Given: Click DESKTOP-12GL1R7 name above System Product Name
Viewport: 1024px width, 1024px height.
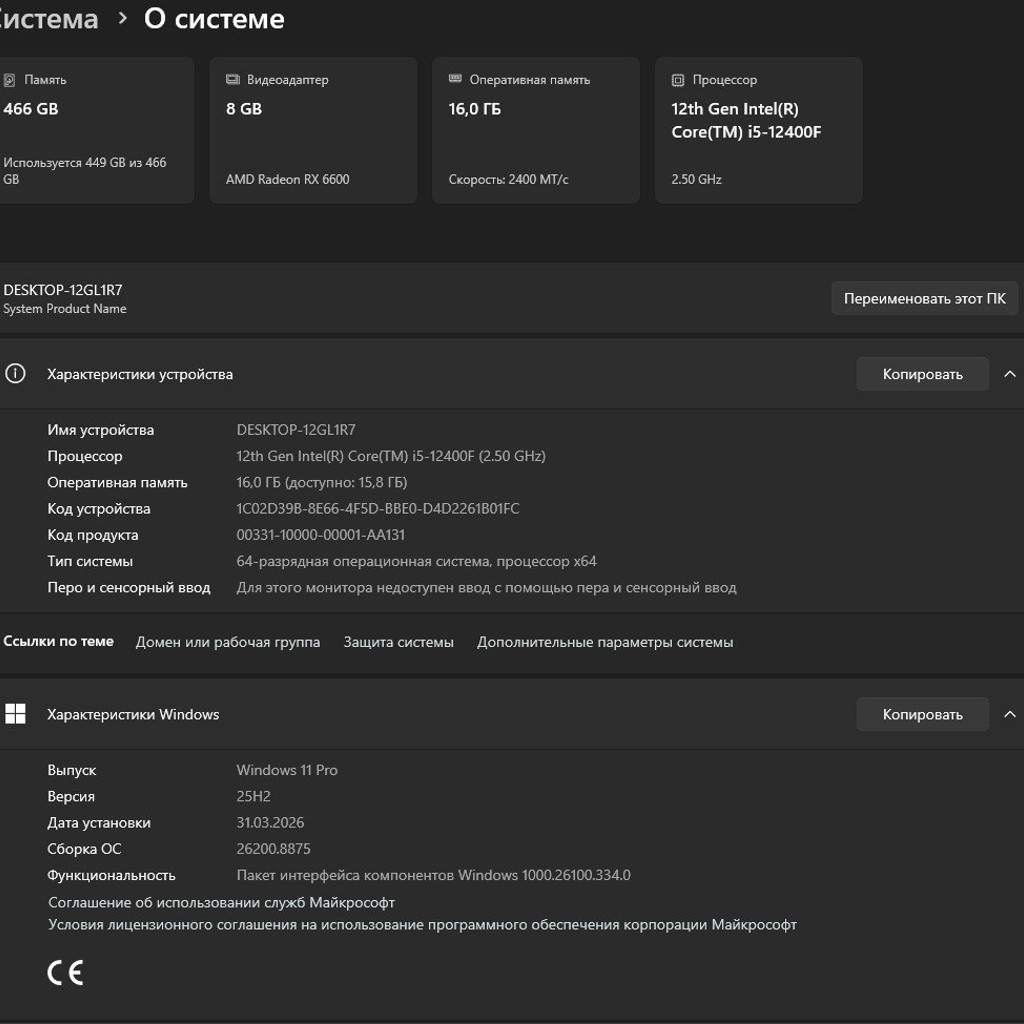Looking at the screenshot, I should pyautogui.click(x=63, y=290).
